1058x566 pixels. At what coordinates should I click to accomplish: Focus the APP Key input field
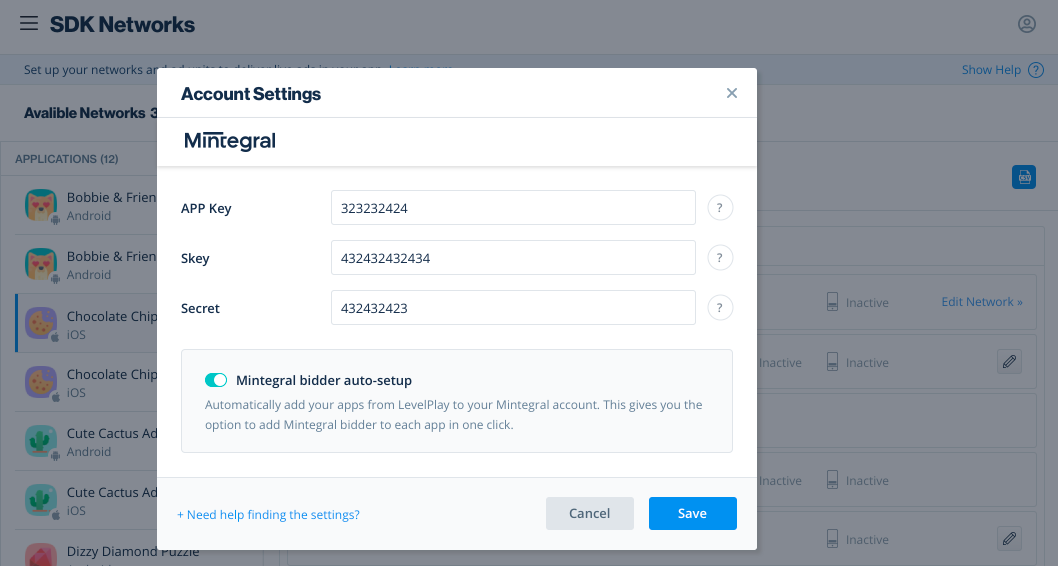513,208
